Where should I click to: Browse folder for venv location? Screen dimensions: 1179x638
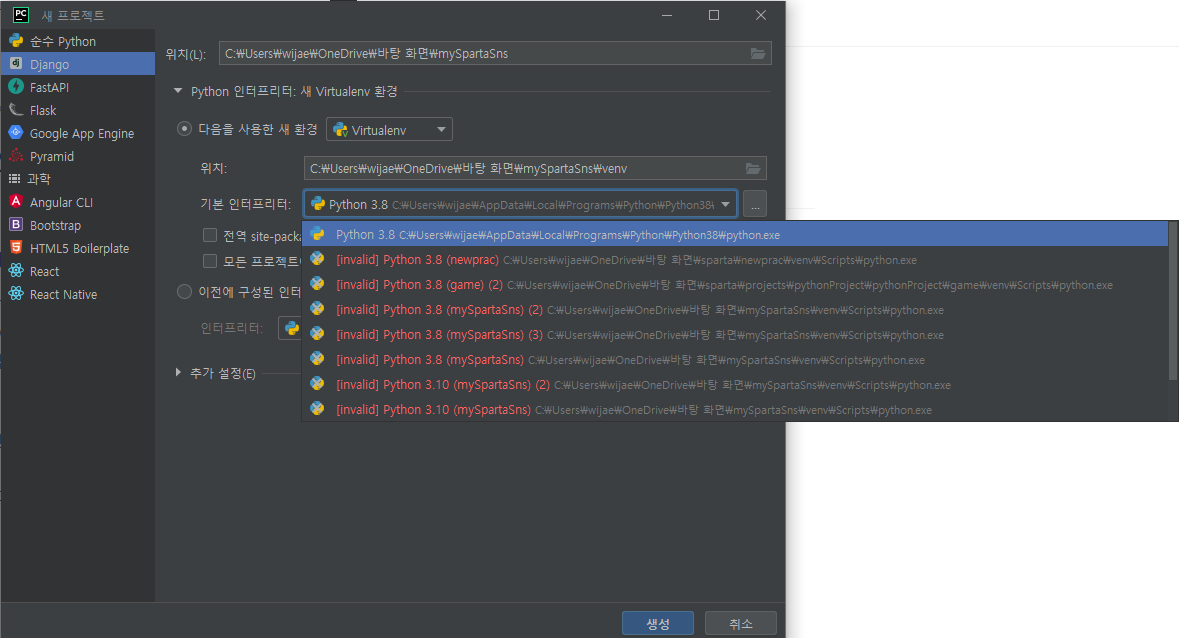[753, 168]
